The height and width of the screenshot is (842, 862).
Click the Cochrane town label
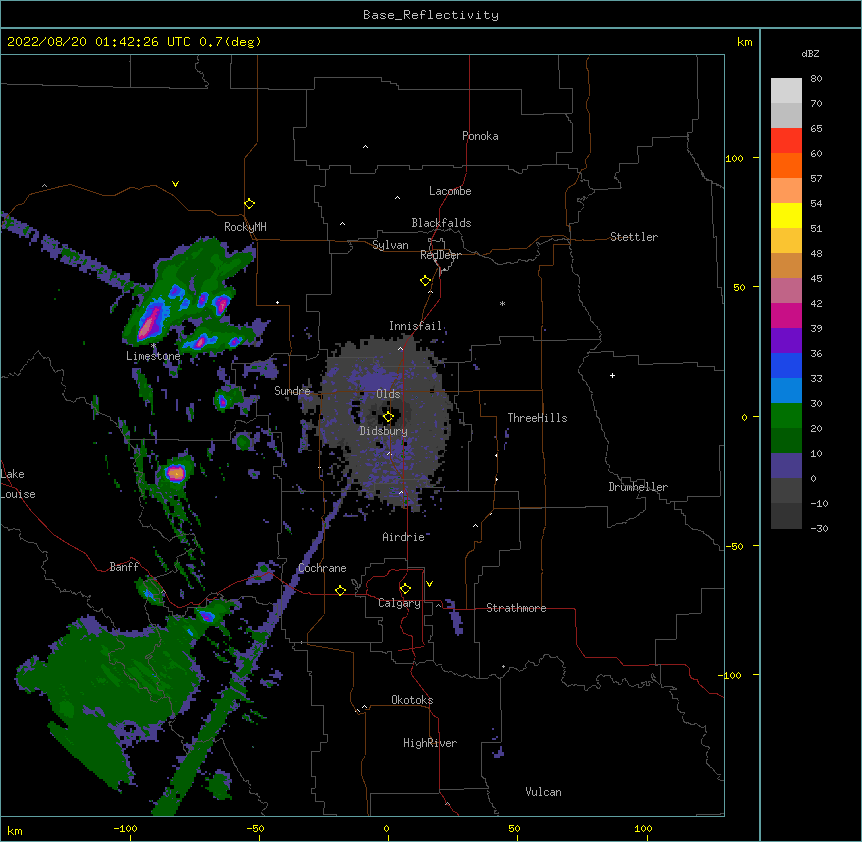(x=322, y=568)
